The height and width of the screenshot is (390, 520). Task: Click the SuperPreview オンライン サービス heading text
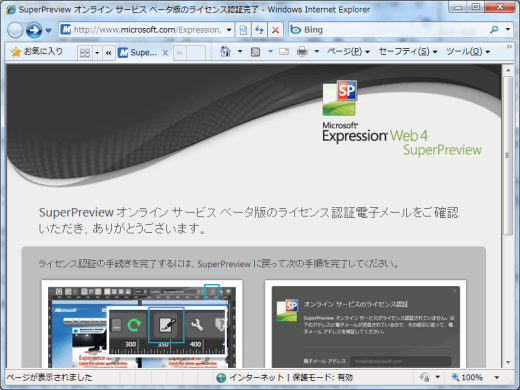click(x=248, y=220)
